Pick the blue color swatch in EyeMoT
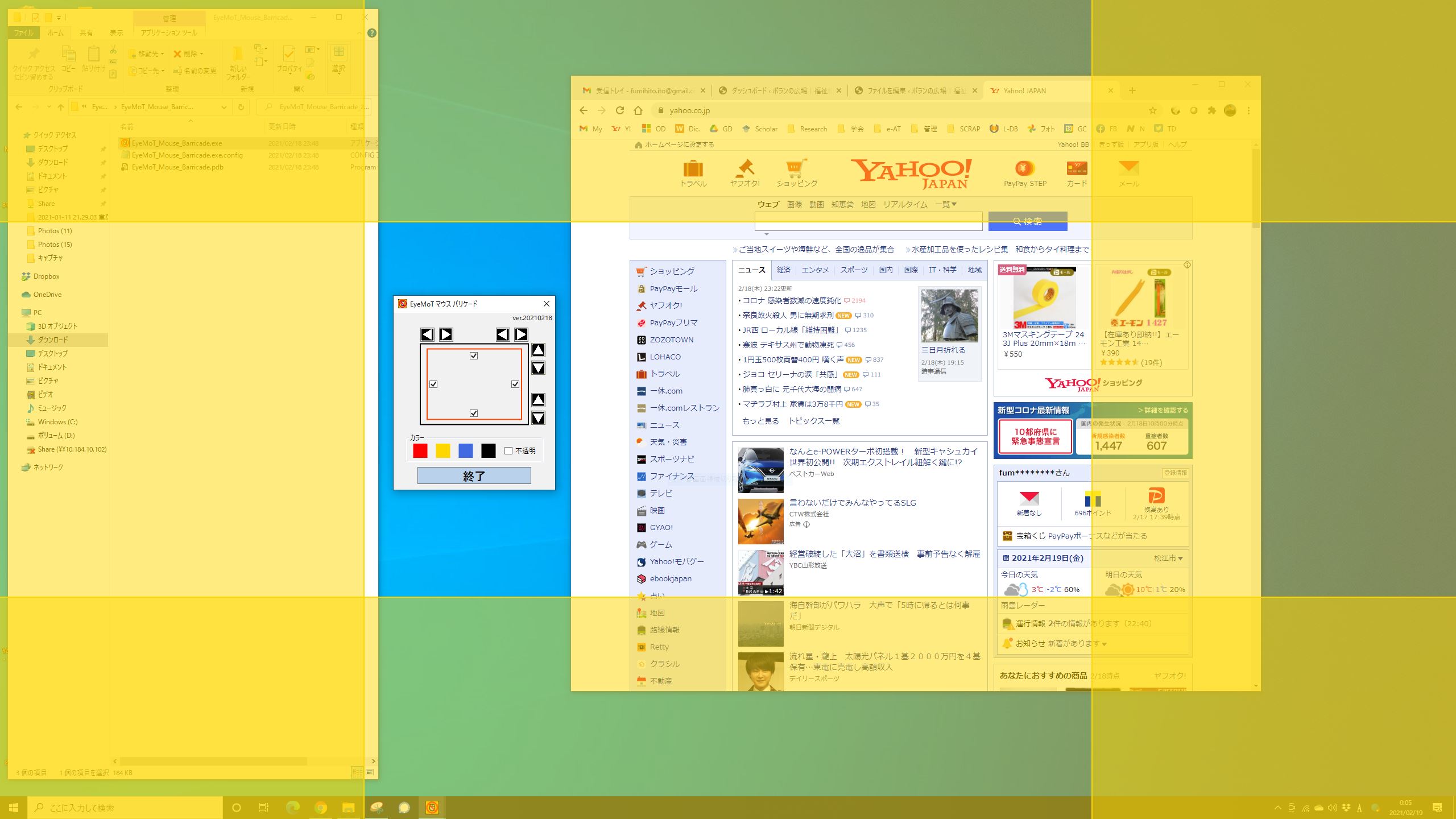The width and height of the screenshot is (1456, 819). (x=466, y=450)
